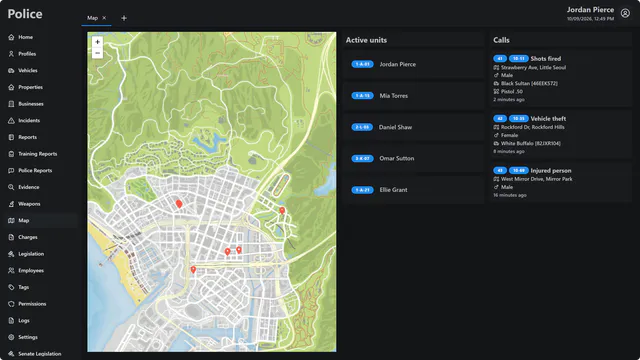Open the user account avatar icon

tap(625, 13)
